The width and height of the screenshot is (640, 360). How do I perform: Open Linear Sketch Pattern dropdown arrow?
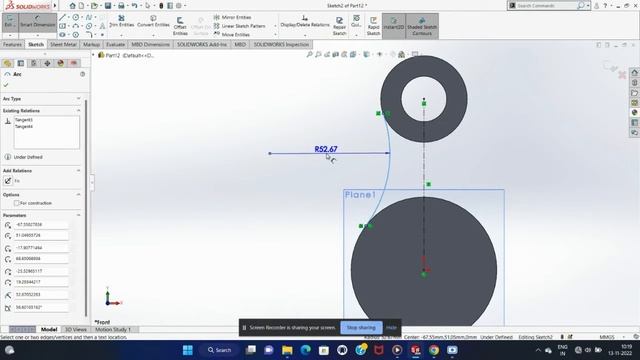pos(275,26)
